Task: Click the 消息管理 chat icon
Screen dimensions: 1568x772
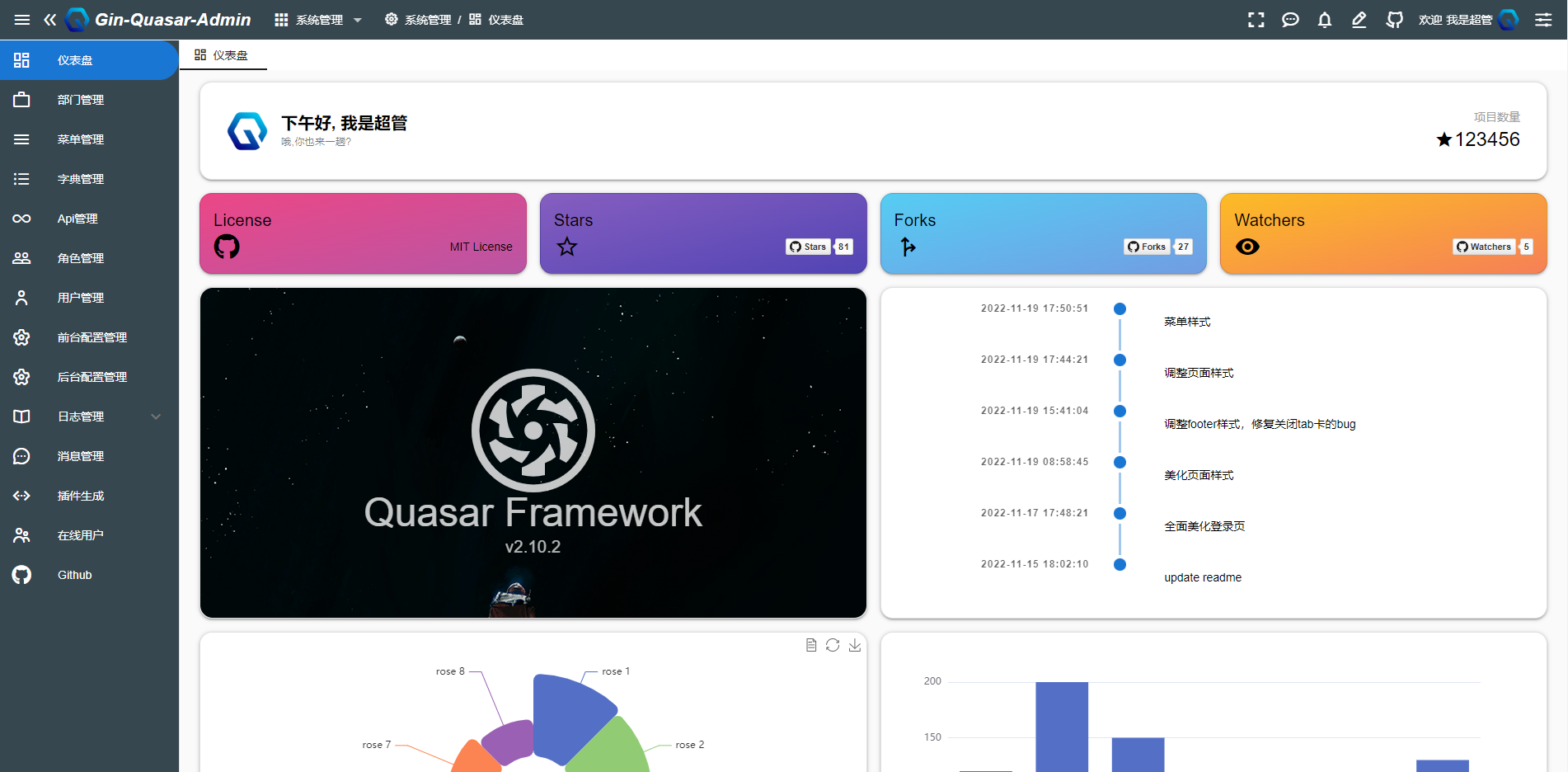Action: [x=21, y=456]
